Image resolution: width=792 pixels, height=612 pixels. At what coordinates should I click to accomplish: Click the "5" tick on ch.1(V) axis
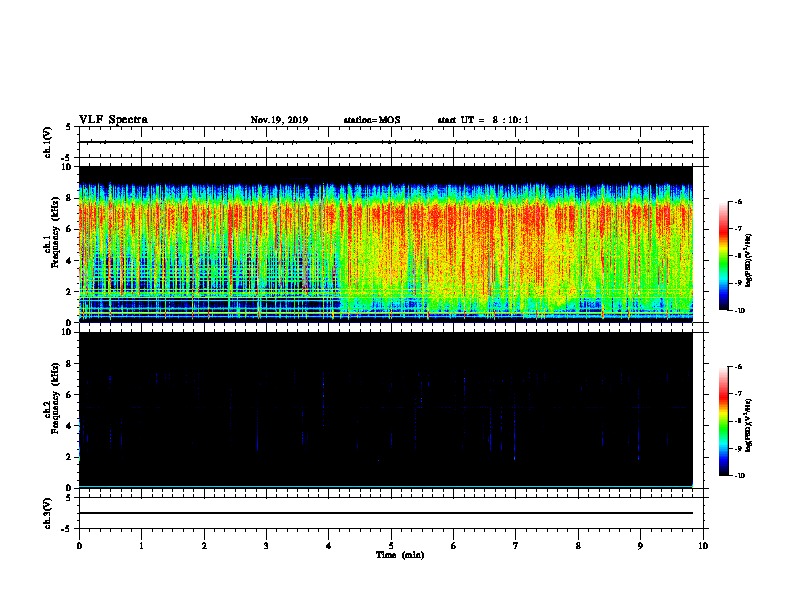pos(69,127)
